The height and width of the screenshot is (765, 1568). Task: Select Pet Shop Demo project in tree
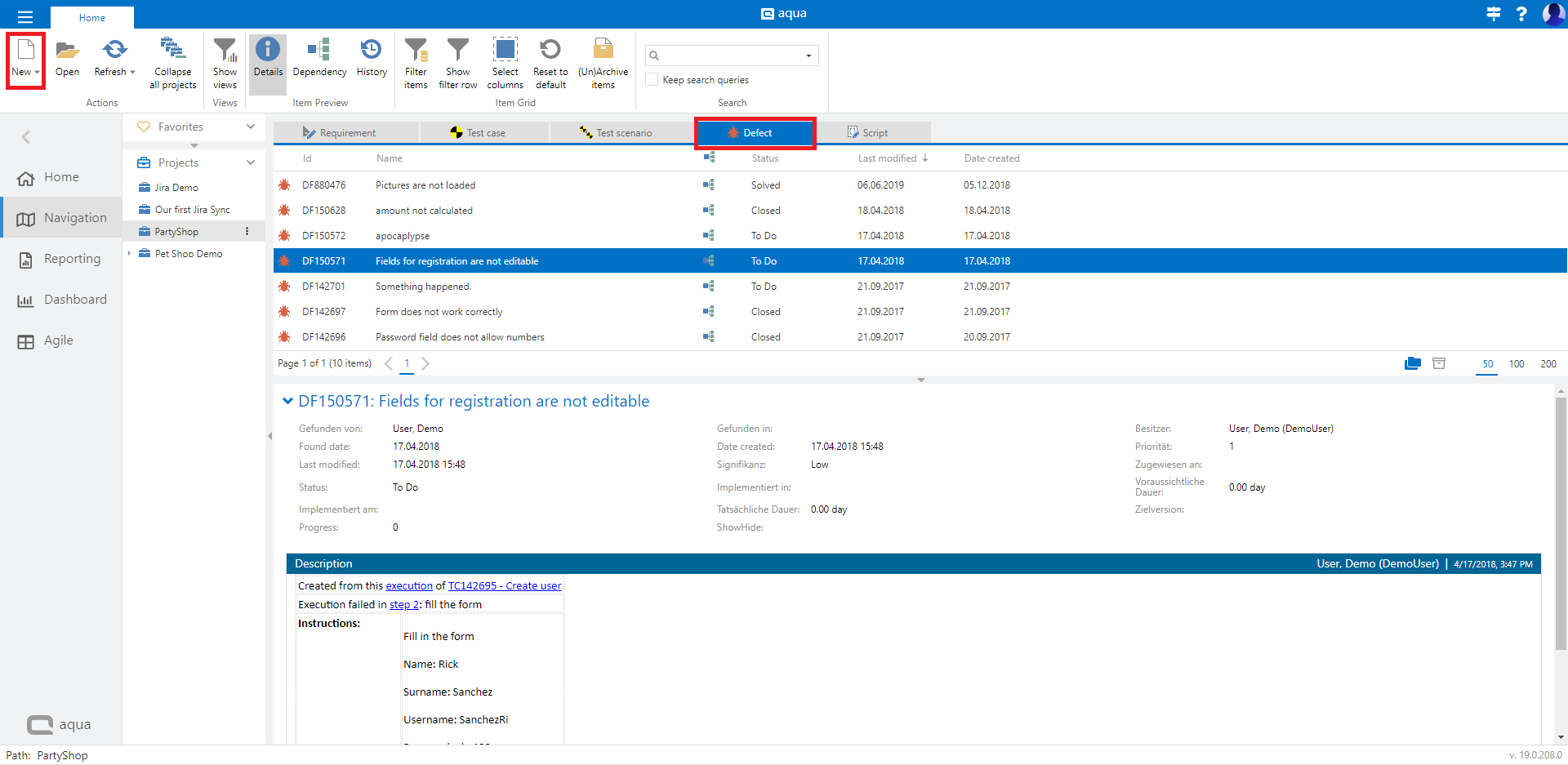(x=189, y=254)
